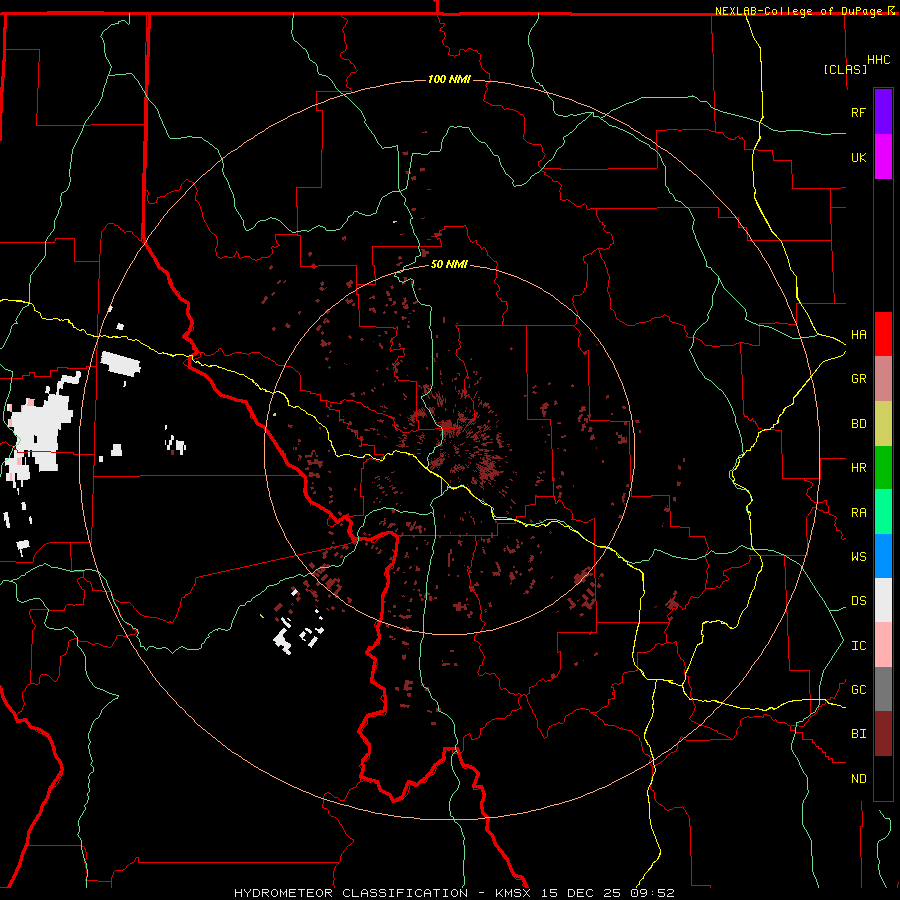The height and width of the screenshot is (900, 900).
Task: Click the "09:52" timestamp text
Action: [x=654, y=893]
